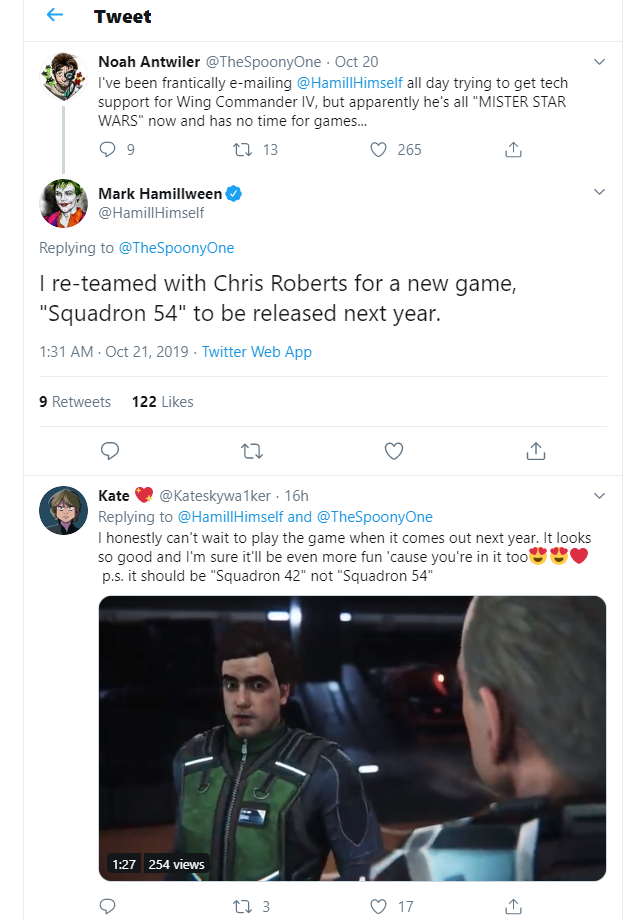View the 9 Retweets list
The width and height of the screenshot is (633, 920).
pyautogui.click(x=75, y=402)
